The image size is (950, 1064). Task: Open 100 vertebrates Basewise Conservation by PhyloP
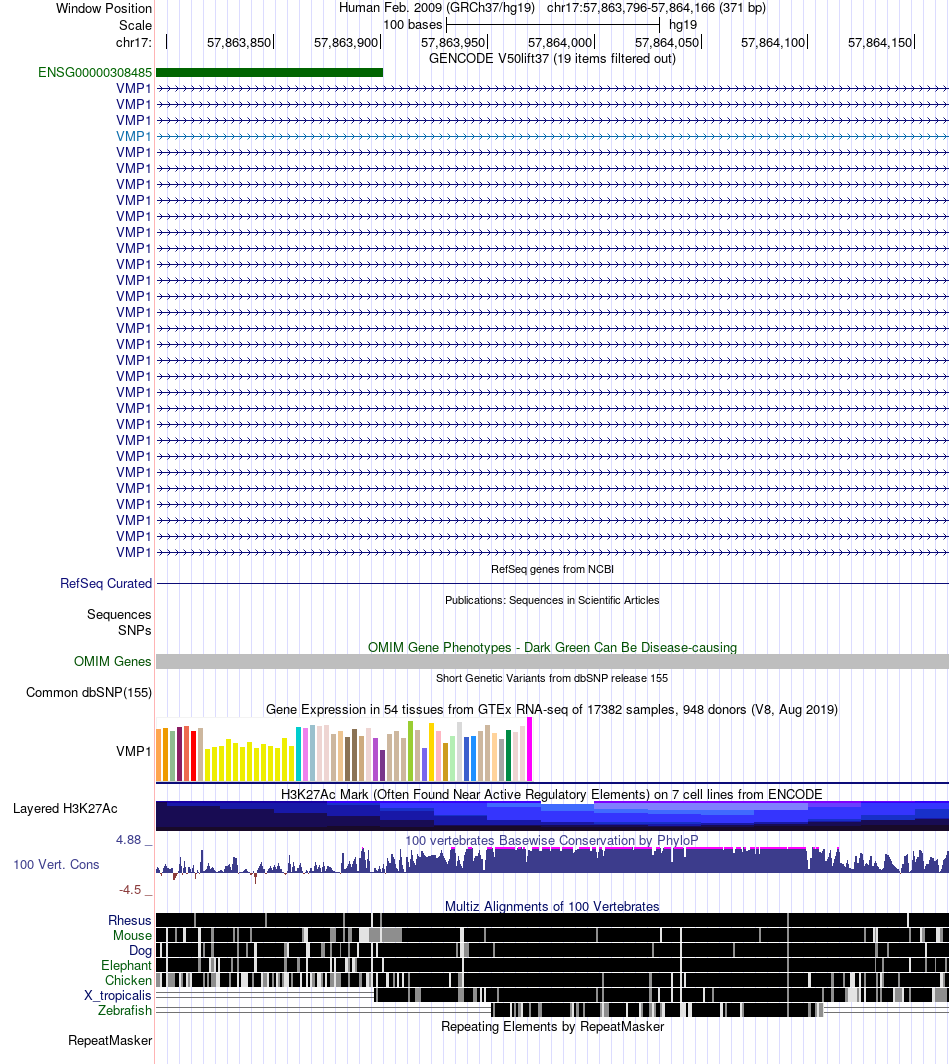[552, 841]
